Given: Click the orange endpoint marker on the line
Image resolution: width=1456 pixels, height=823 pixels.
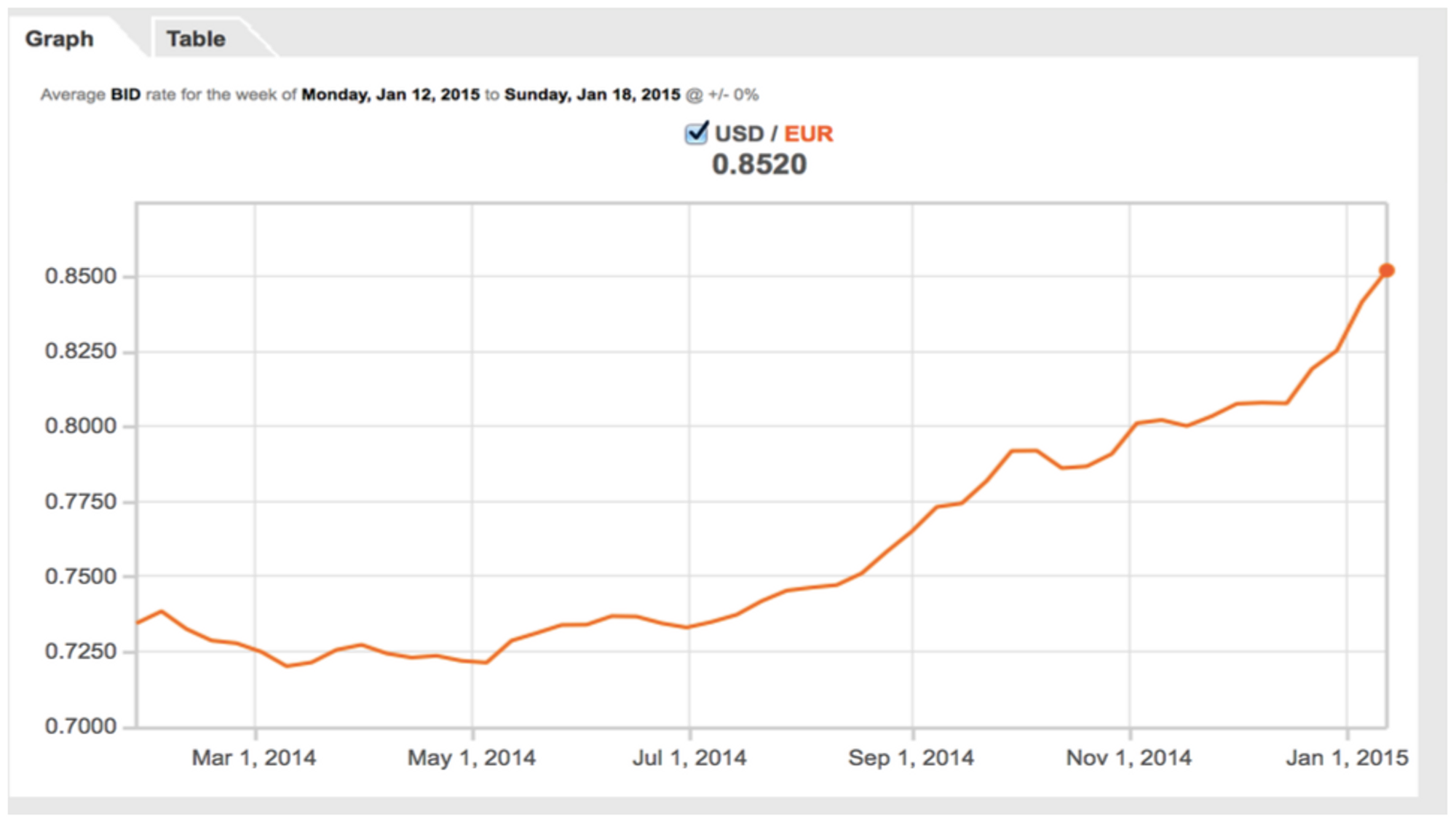Looking at the screenshot, I should (x=1387, y=271).
